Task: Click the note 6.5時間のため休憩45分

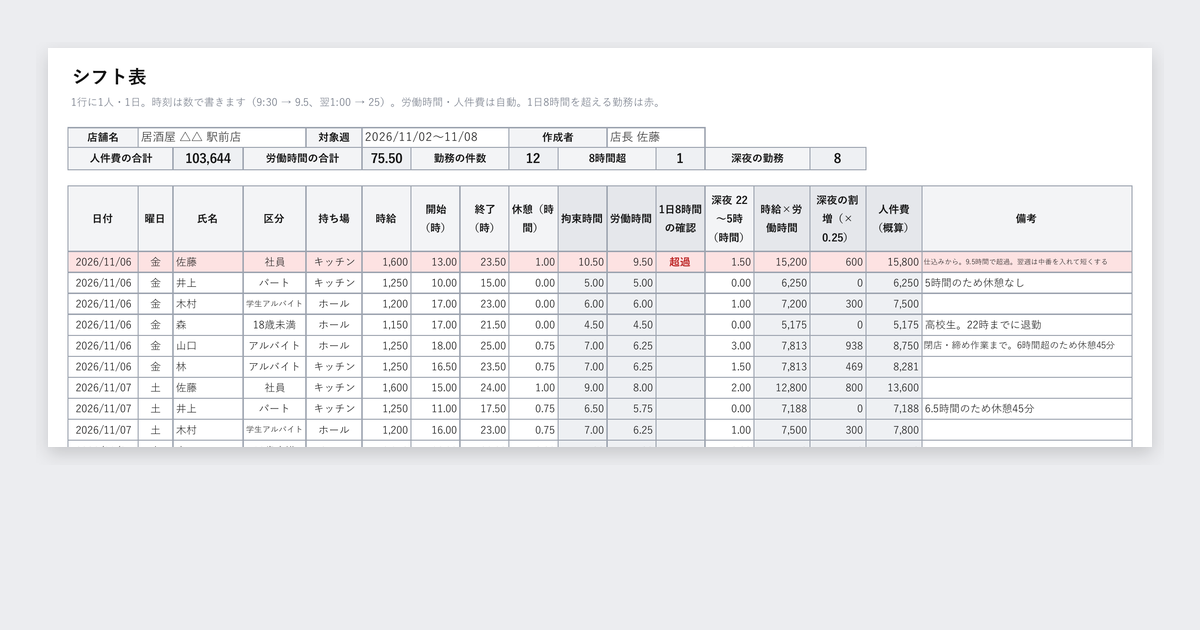Action: pyautogui.click(x=1026, y=409)
